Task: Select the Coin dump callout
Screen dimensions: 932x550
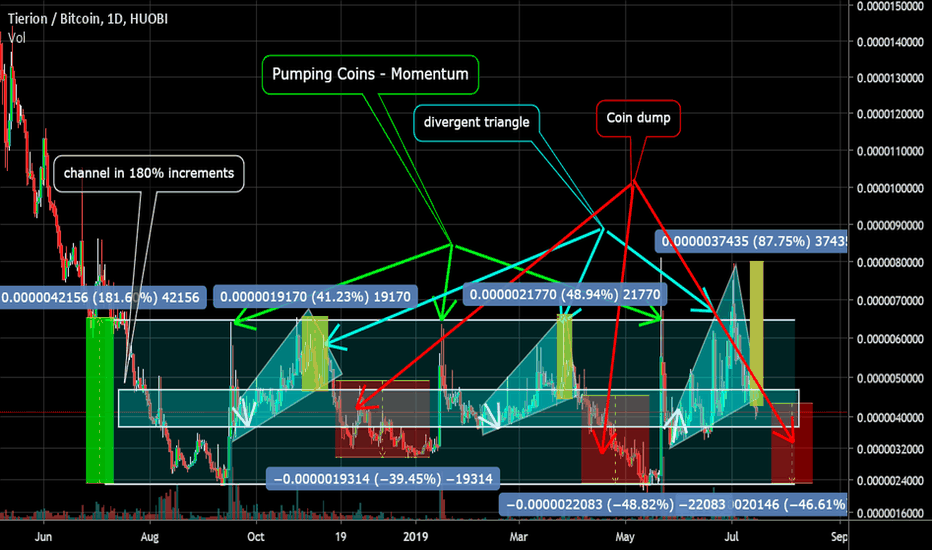Action: [x=638, y=118]
